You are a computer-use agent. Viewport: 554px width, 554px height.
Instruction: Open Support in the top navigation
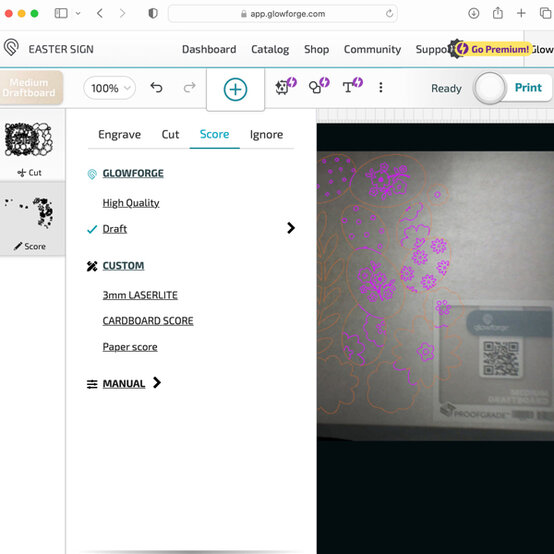(432, 49)
